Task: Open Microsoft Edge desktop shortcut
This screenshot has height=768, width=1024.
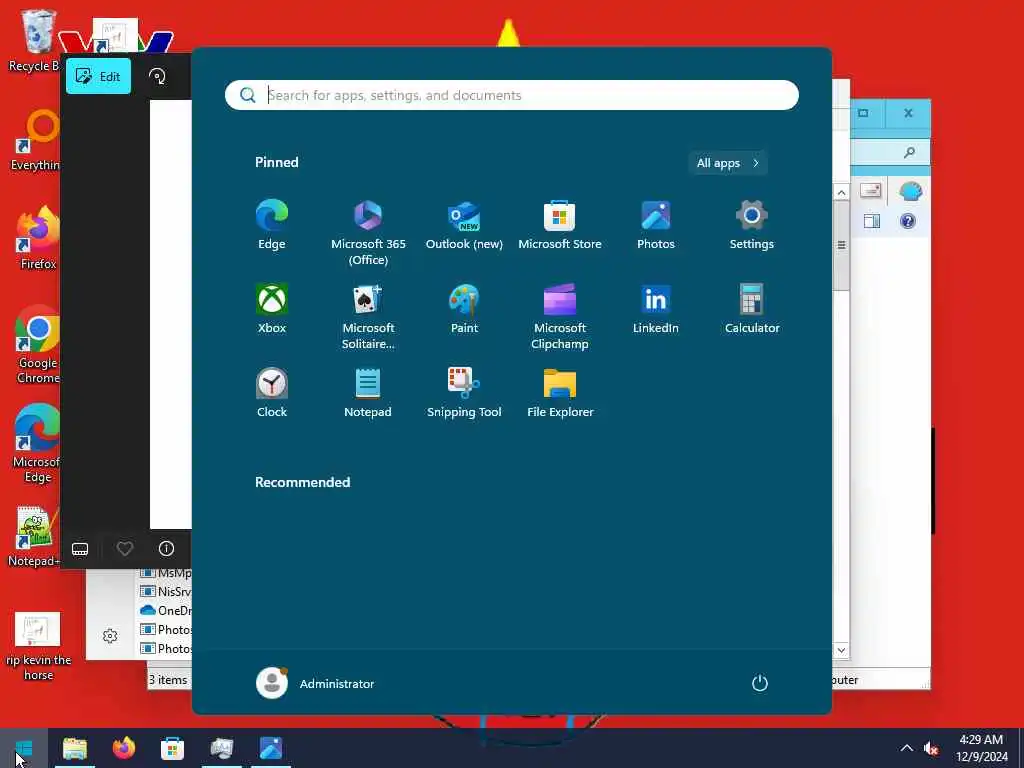Action: pos(37,444)
